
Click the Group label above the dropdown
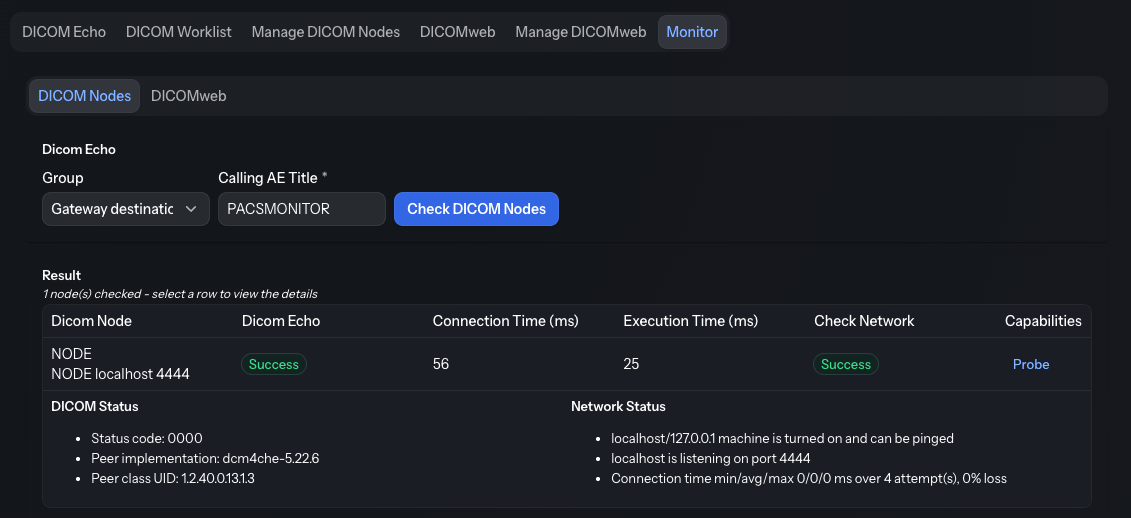(63, 177)
